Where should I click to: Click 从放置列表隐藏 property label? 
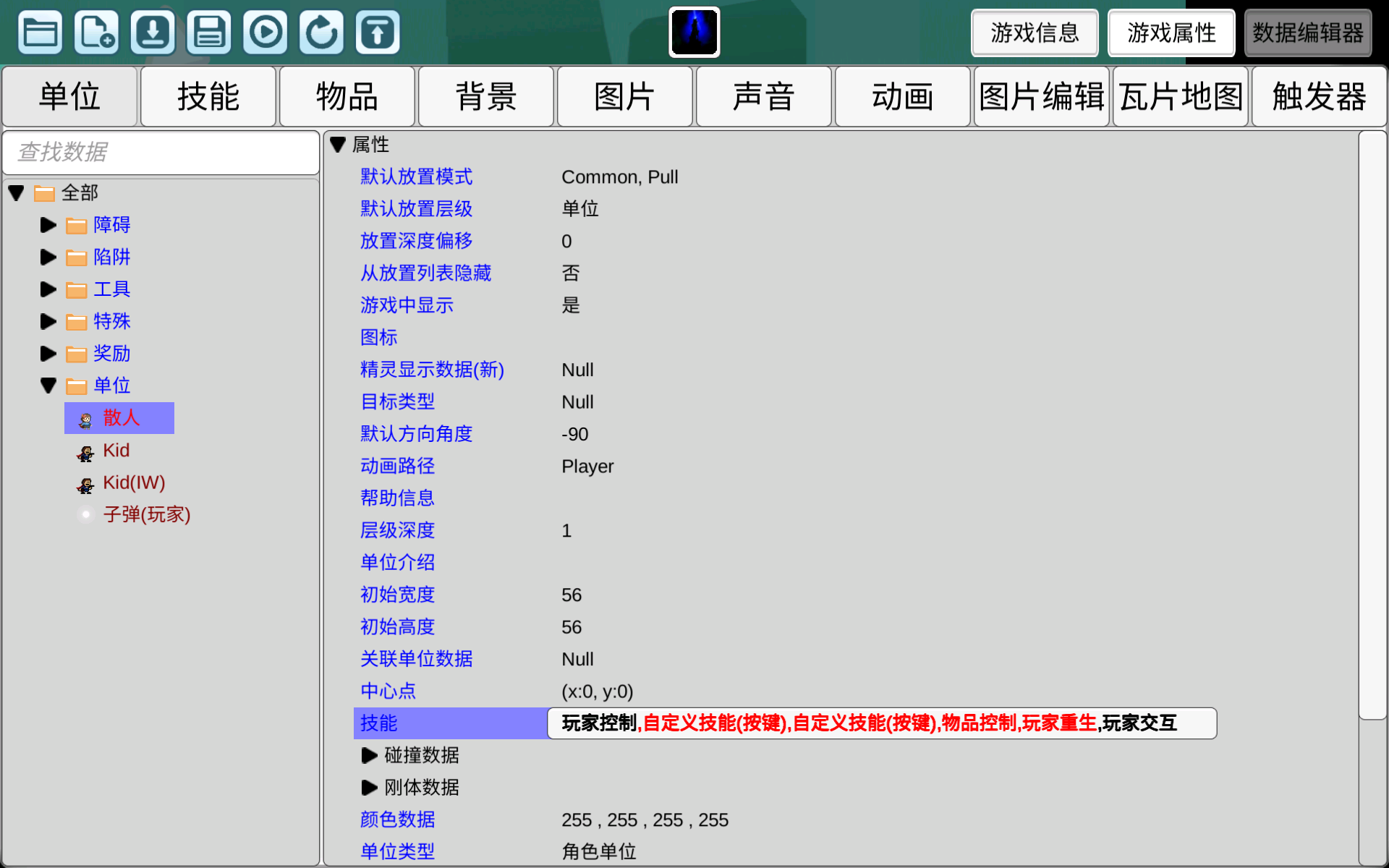click(x=425, y=273)
